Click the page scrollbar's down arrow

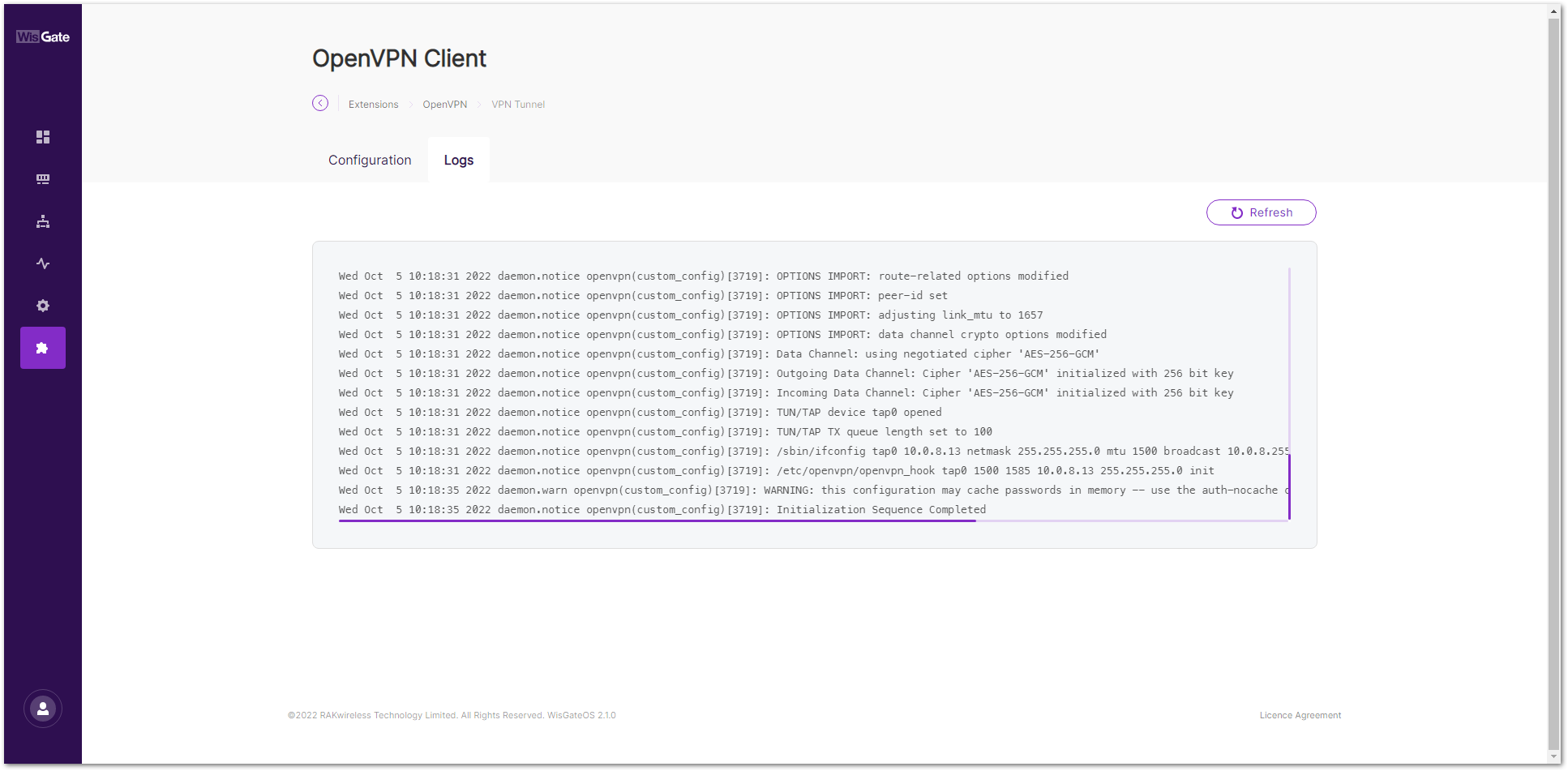1553,757
